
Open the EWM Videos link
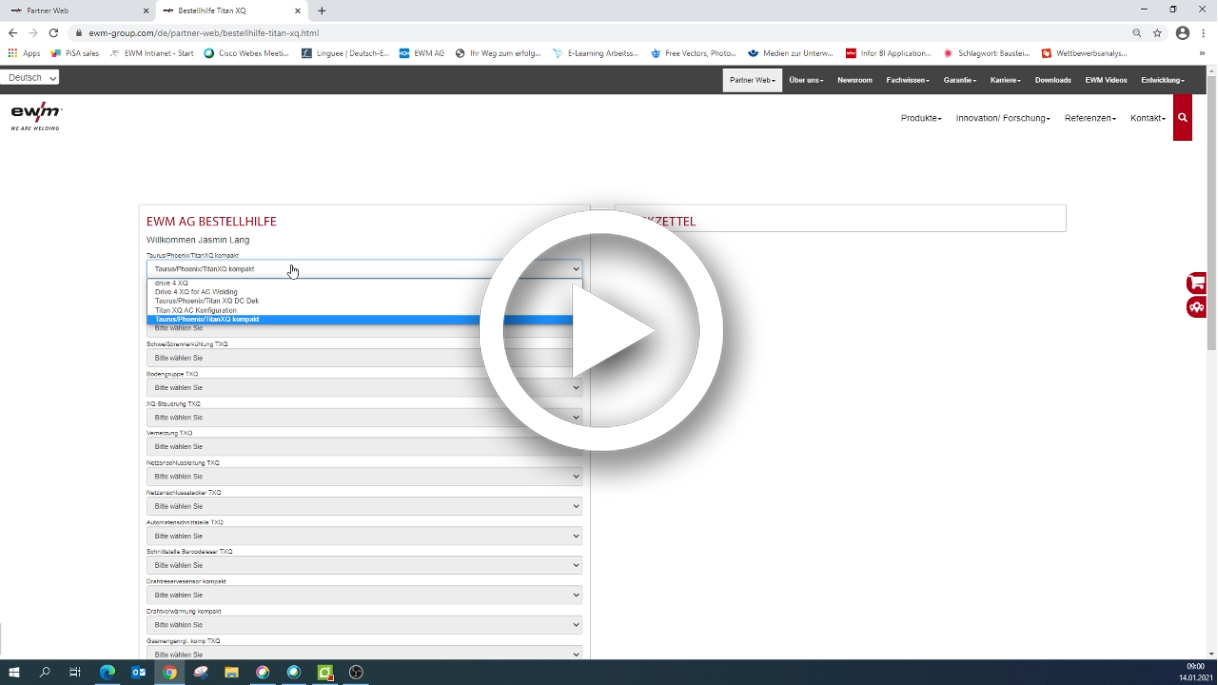pyautogui.click(x=1106, y=80)
